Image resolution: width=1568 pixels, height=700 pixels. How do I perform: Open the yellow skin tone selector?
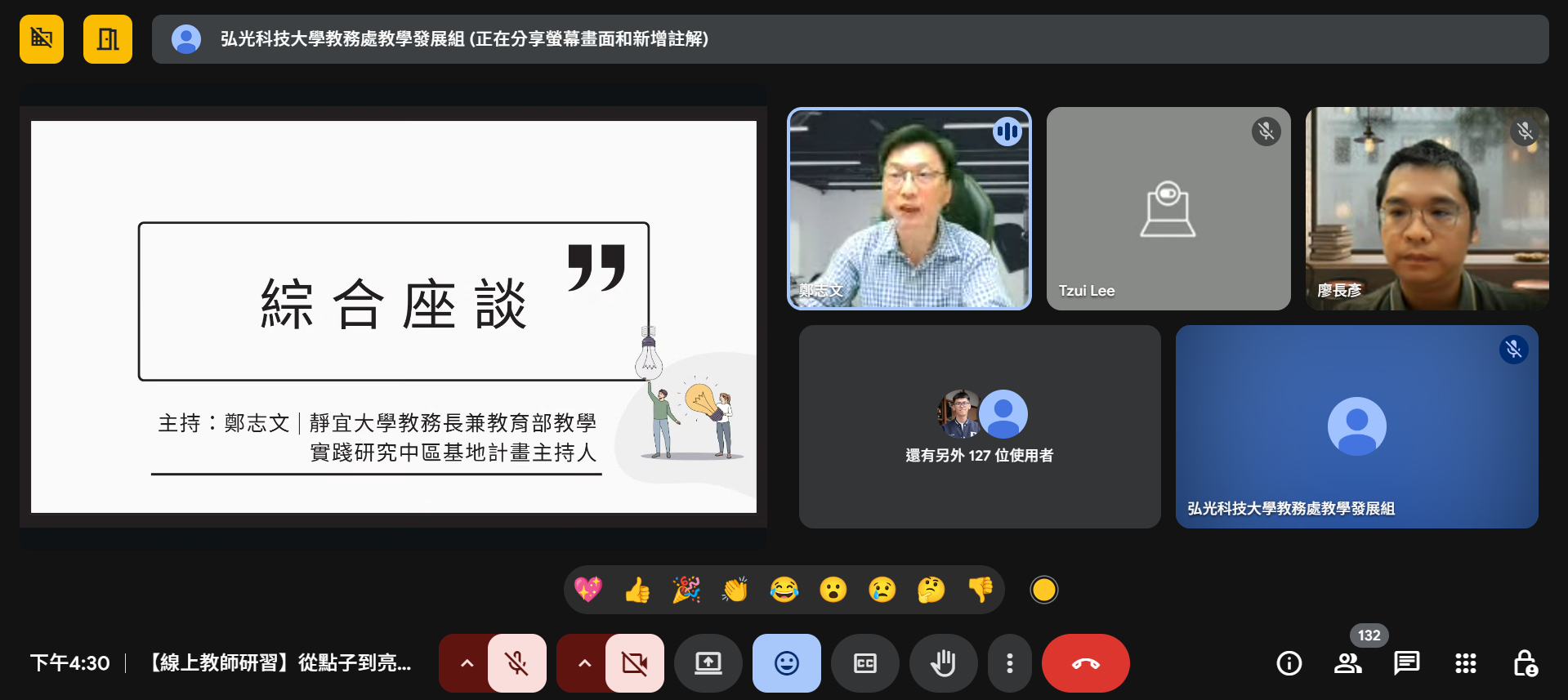click(x=1043, y=590)
